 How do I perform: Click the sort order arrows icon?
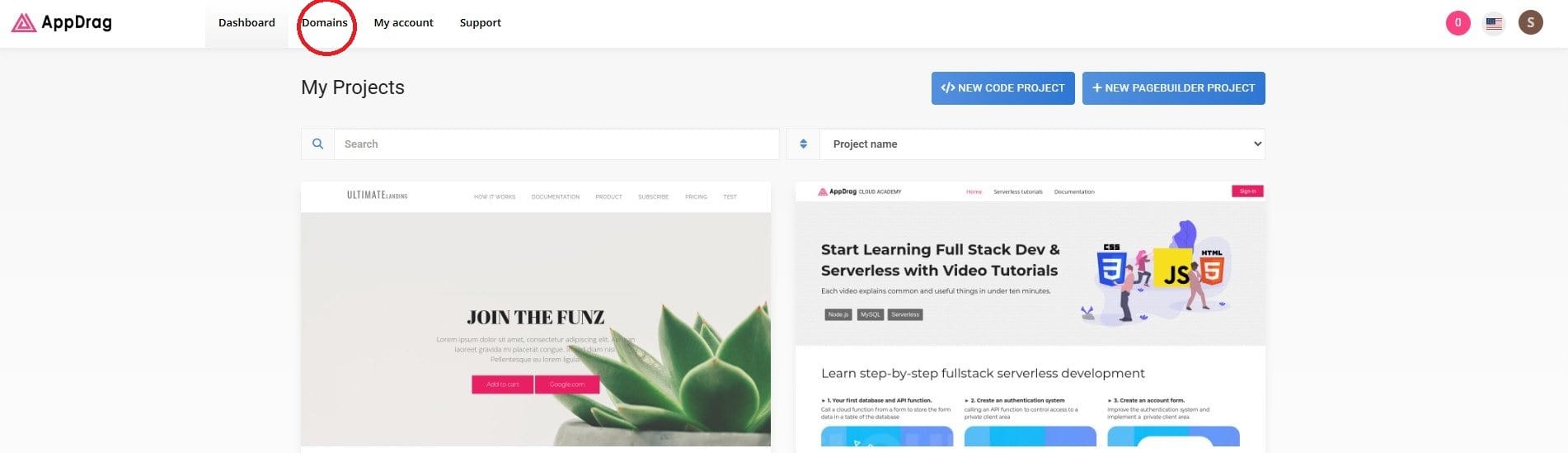803,144
